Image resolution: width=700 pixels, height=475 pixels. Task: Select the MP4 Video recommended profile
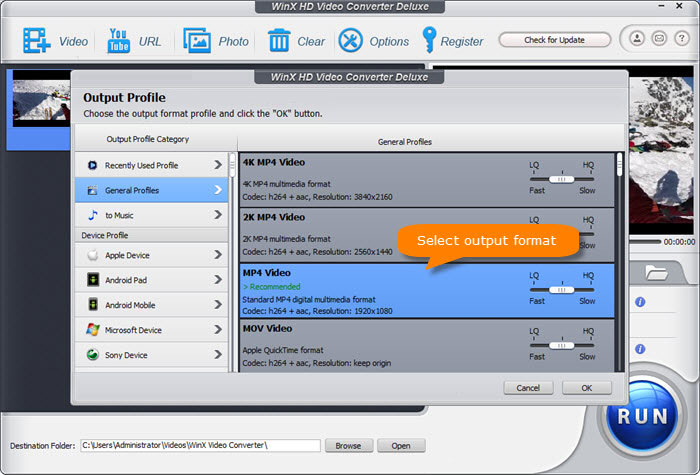pos(427,291)
